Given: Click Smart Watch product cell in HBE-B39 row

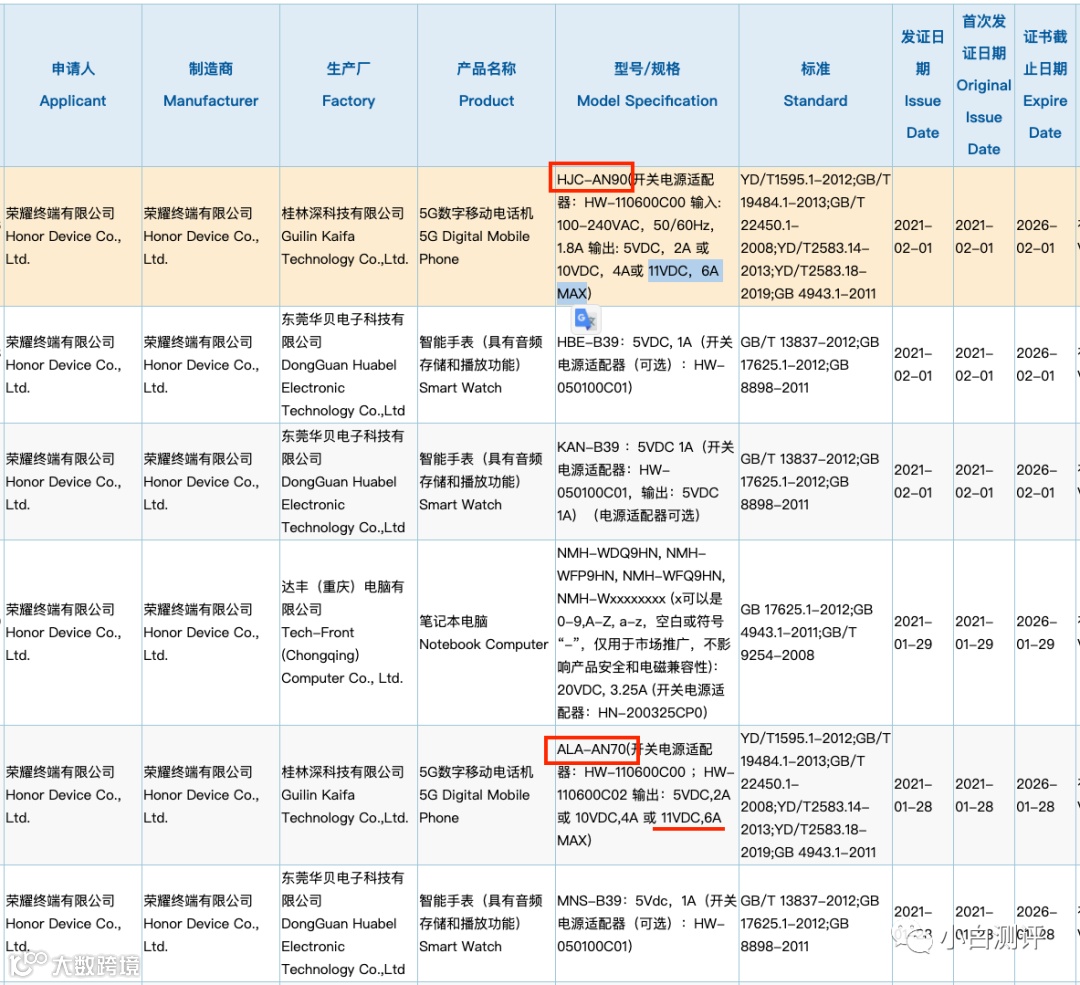Looking at the screenshot, I should [x=486, y=364].
